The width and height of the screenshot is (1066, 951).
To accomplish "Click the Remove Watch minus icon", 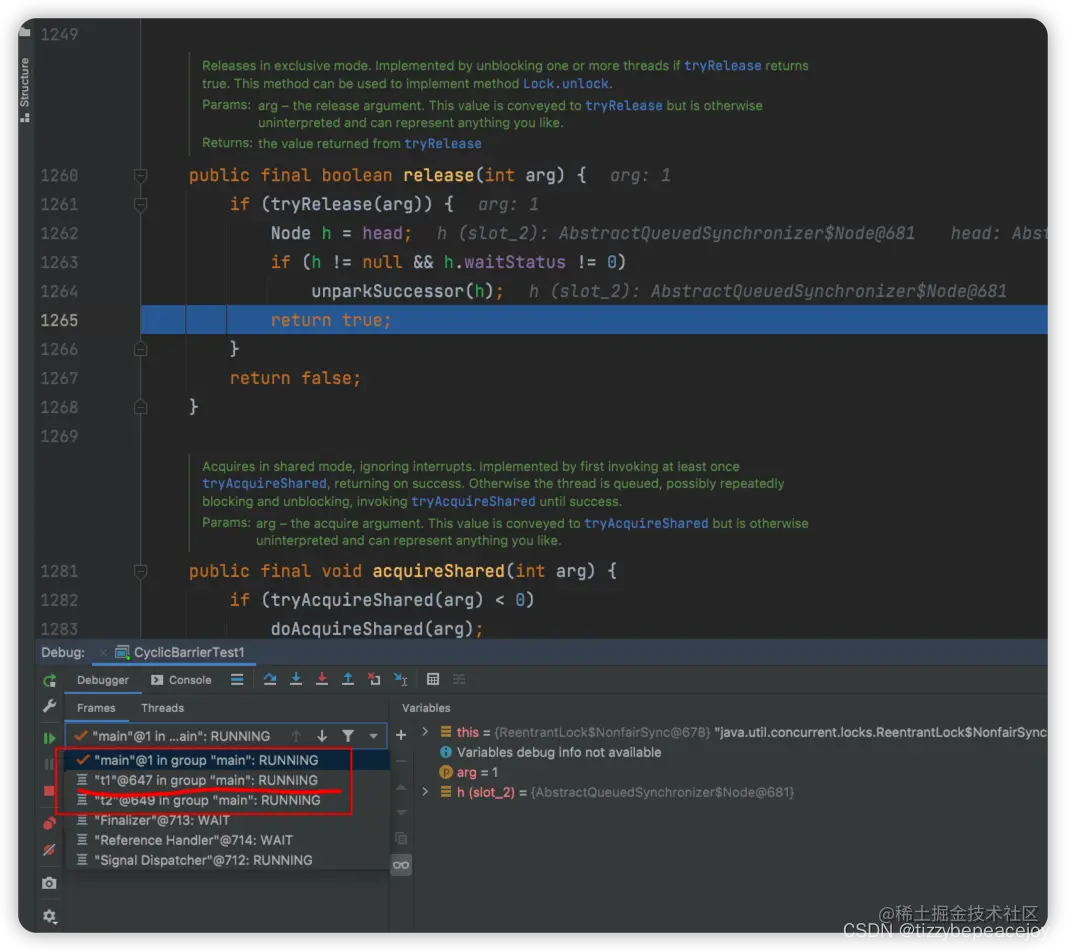I will [x=401, y=761].
